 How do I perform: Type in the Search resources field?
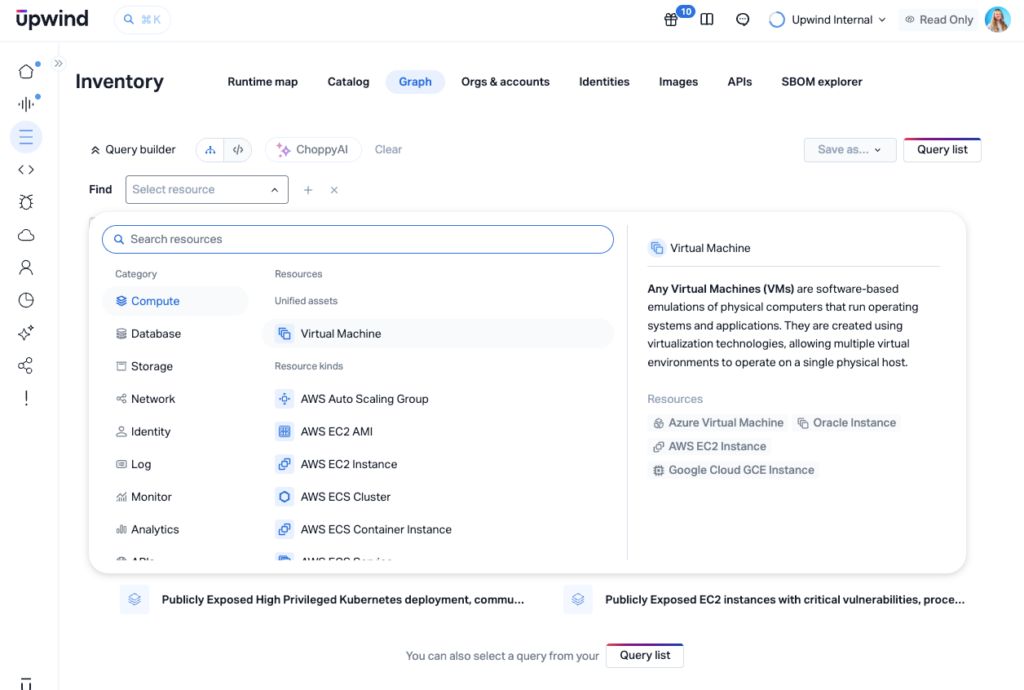(357, 239)
